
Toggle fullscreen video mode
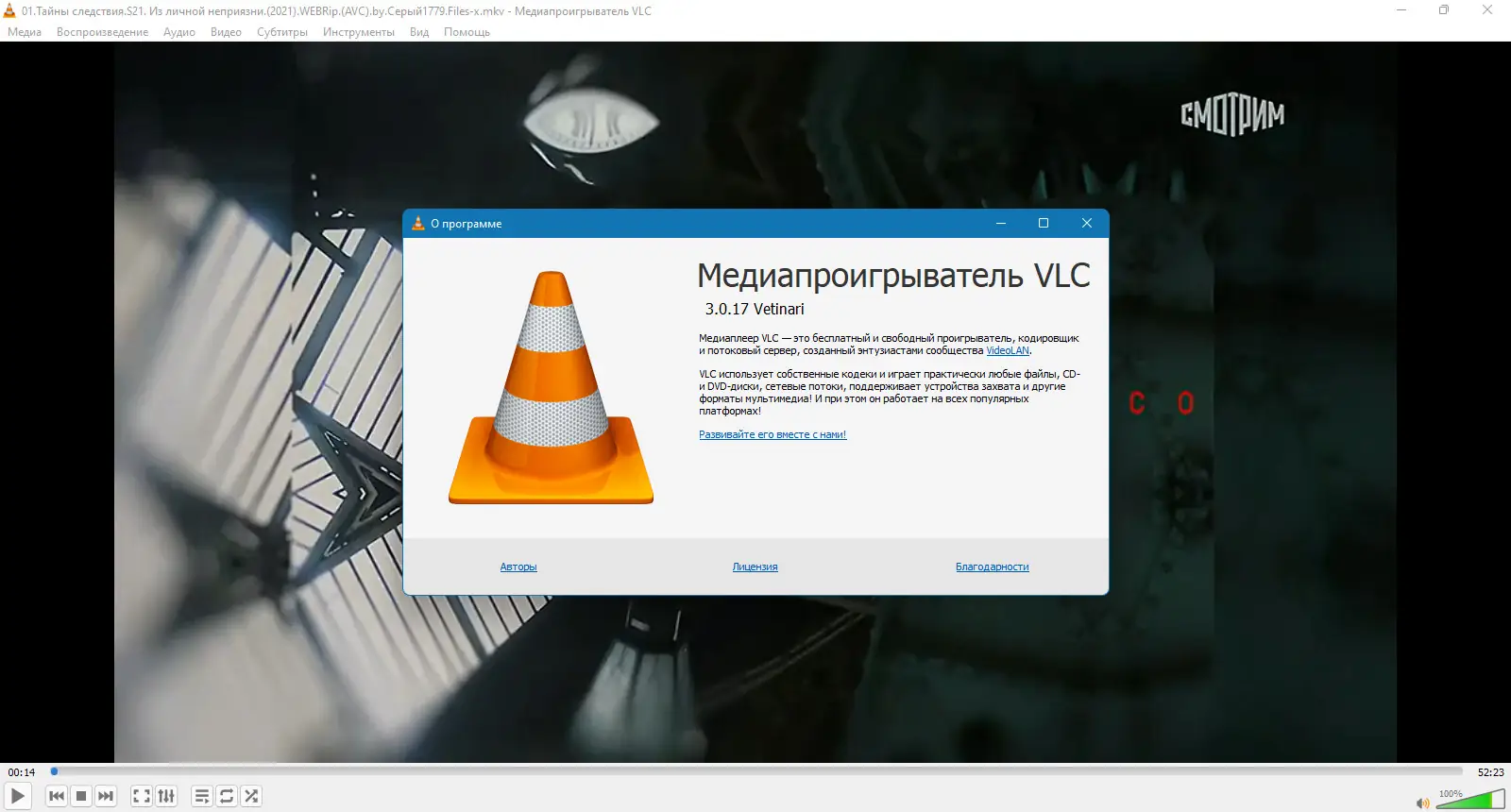tap(142, 796)
